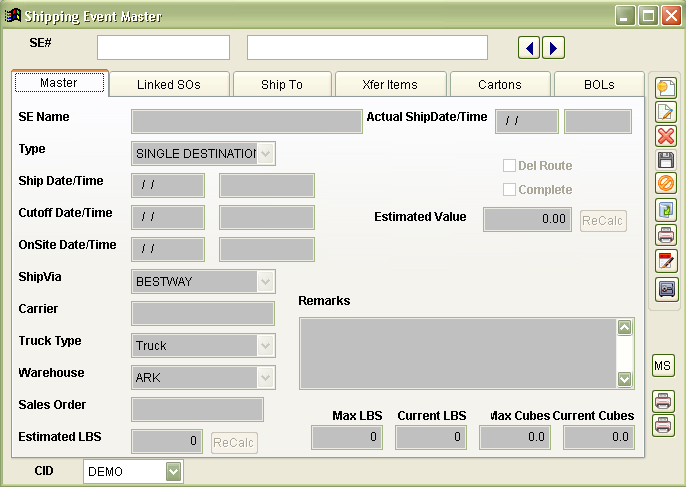The height and width of the screenshot is (487, 686).
Task: Click the Edit record pencil icon
Action: coord(666,112)
